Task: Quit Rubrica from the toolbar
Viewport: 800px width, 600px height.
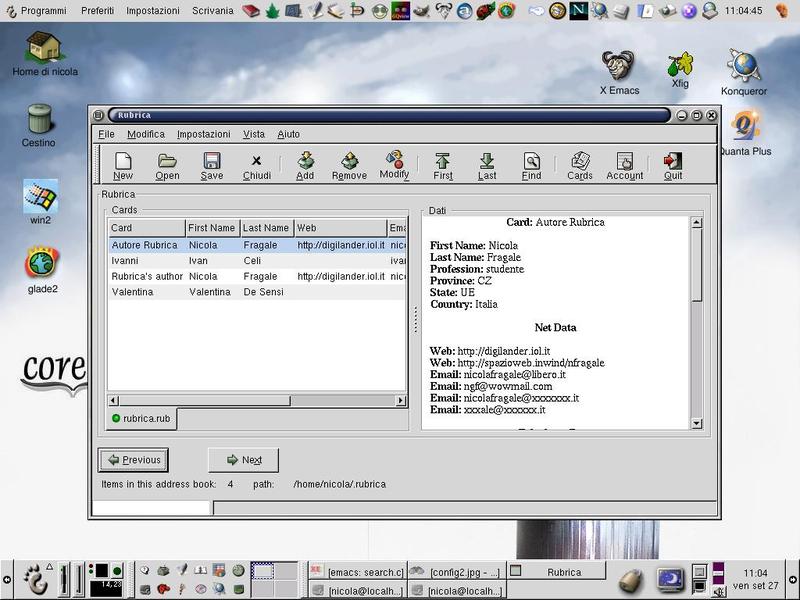Action: tap(673, 166)
